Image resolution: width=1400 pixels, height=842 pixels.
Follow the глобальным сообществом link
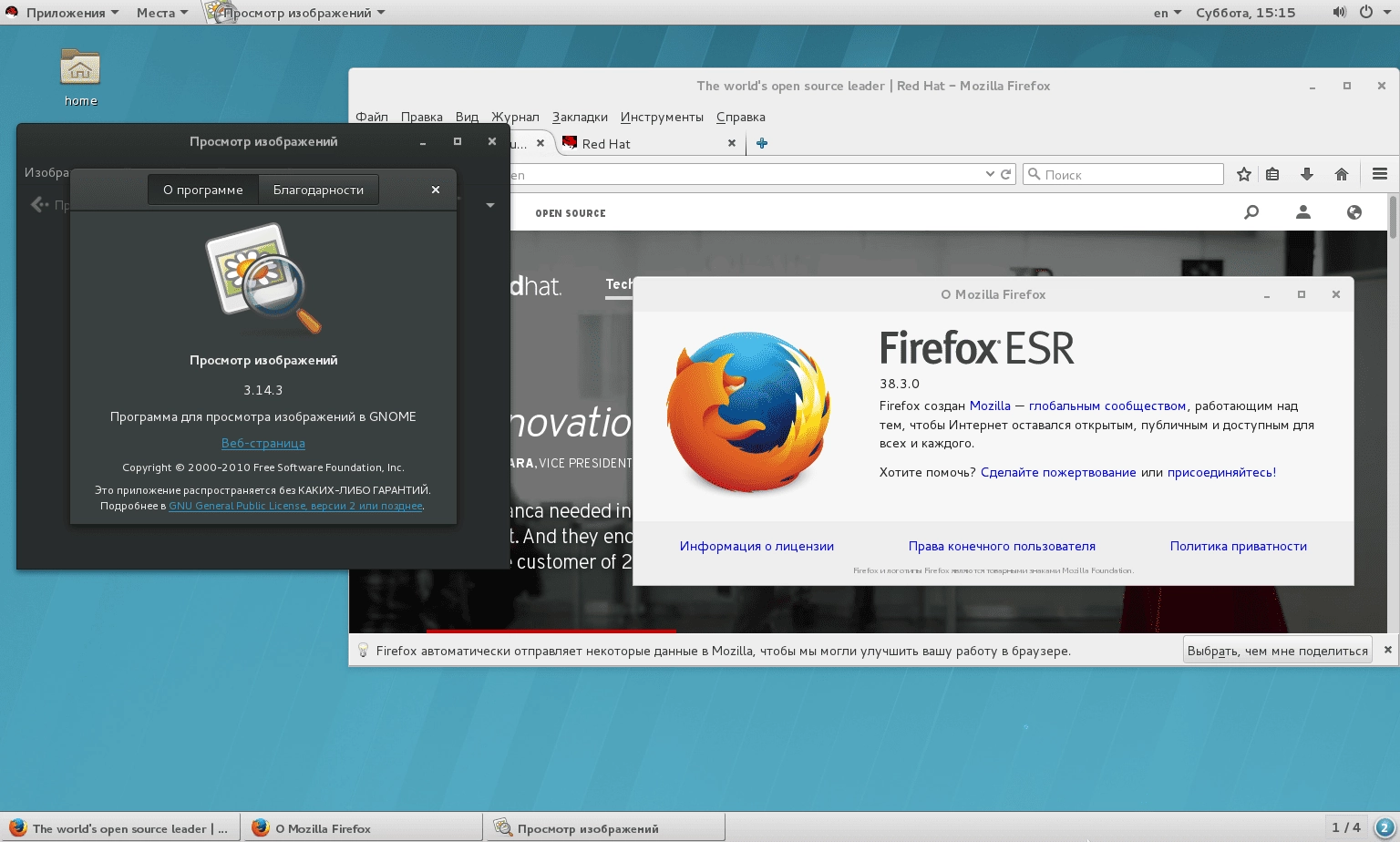click(x=1107, y=406)
